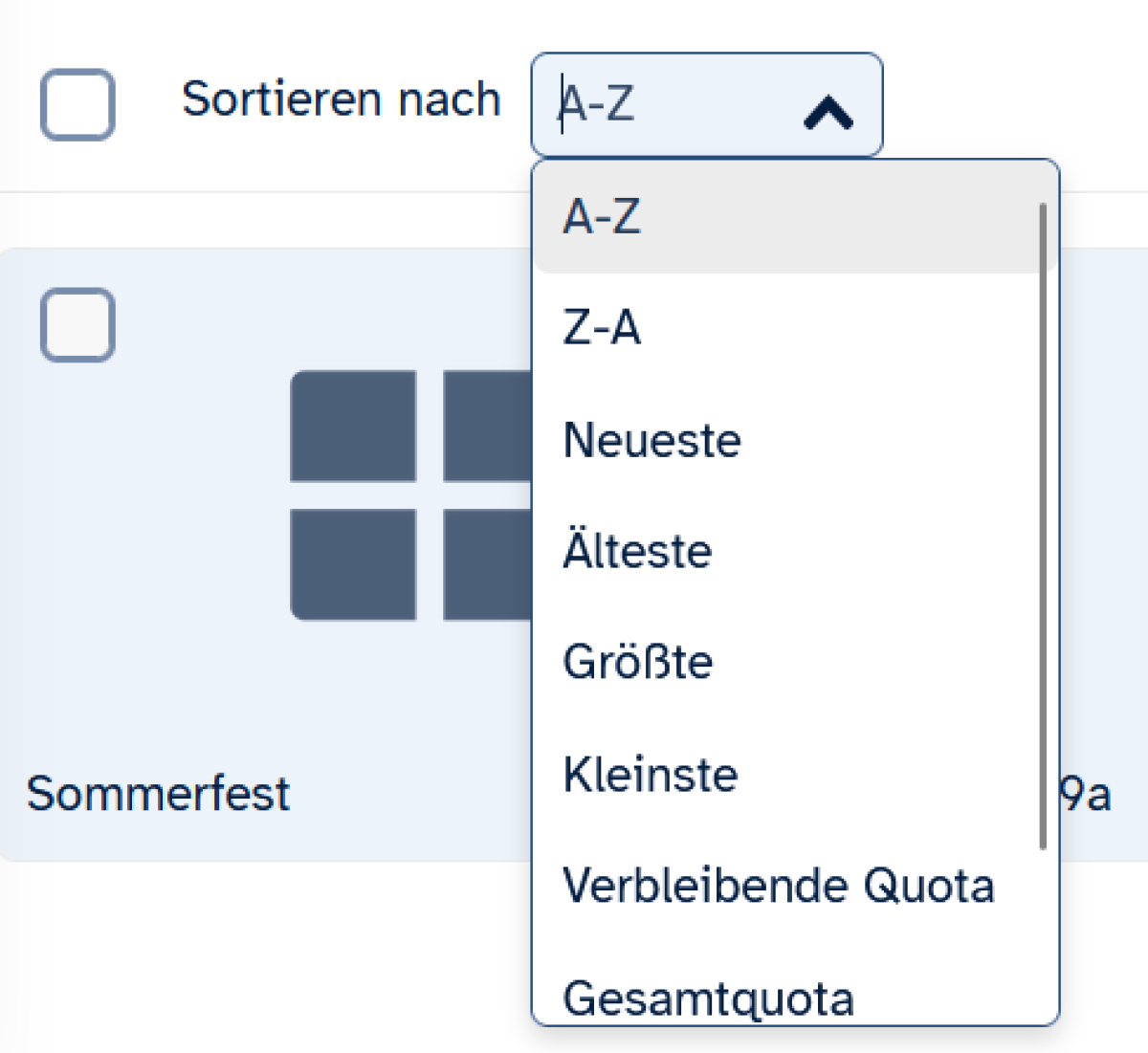Click the Sortieren nach label
This screenshot has width=1148, height=1053.
pos(342,99)
